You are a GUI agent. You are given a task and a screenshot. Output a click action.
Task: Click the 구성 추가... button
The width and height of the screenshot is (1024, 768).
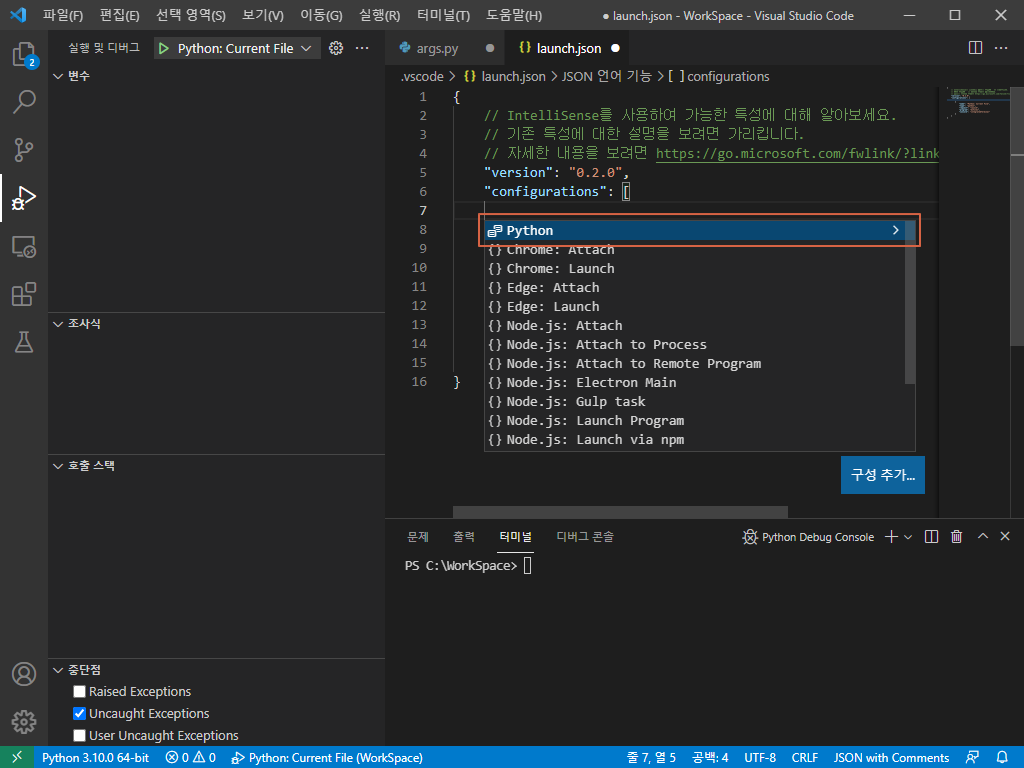coord(882,475)
